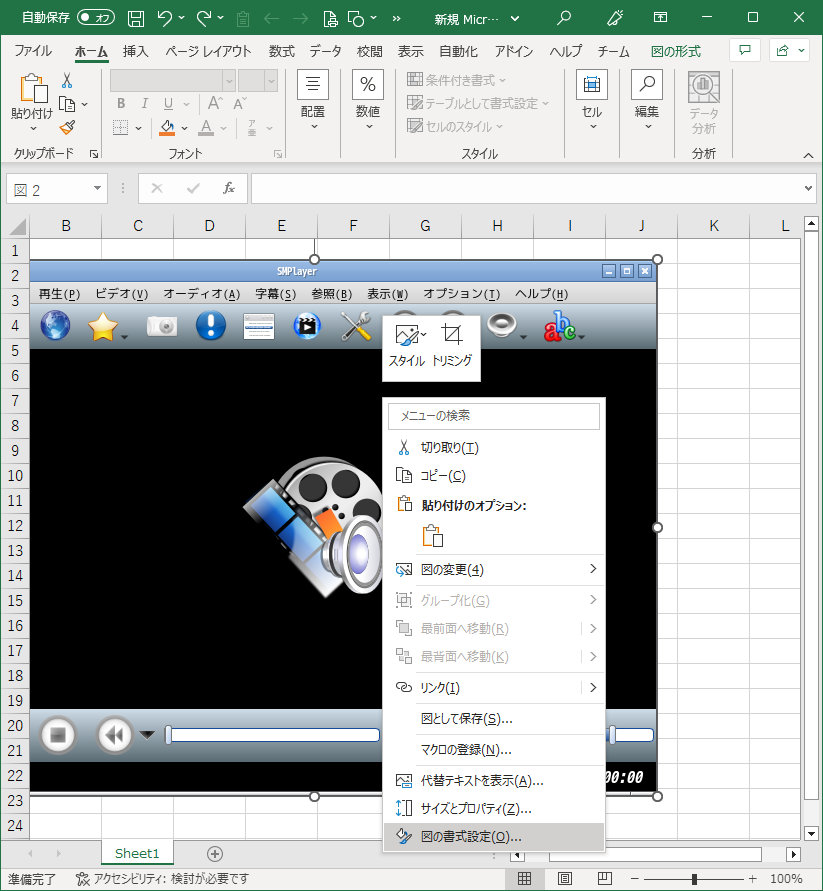Viewport: 823px width, 891px height.
Task: Choose 図の書式設定 in context menu
Action: pos(493,836)
